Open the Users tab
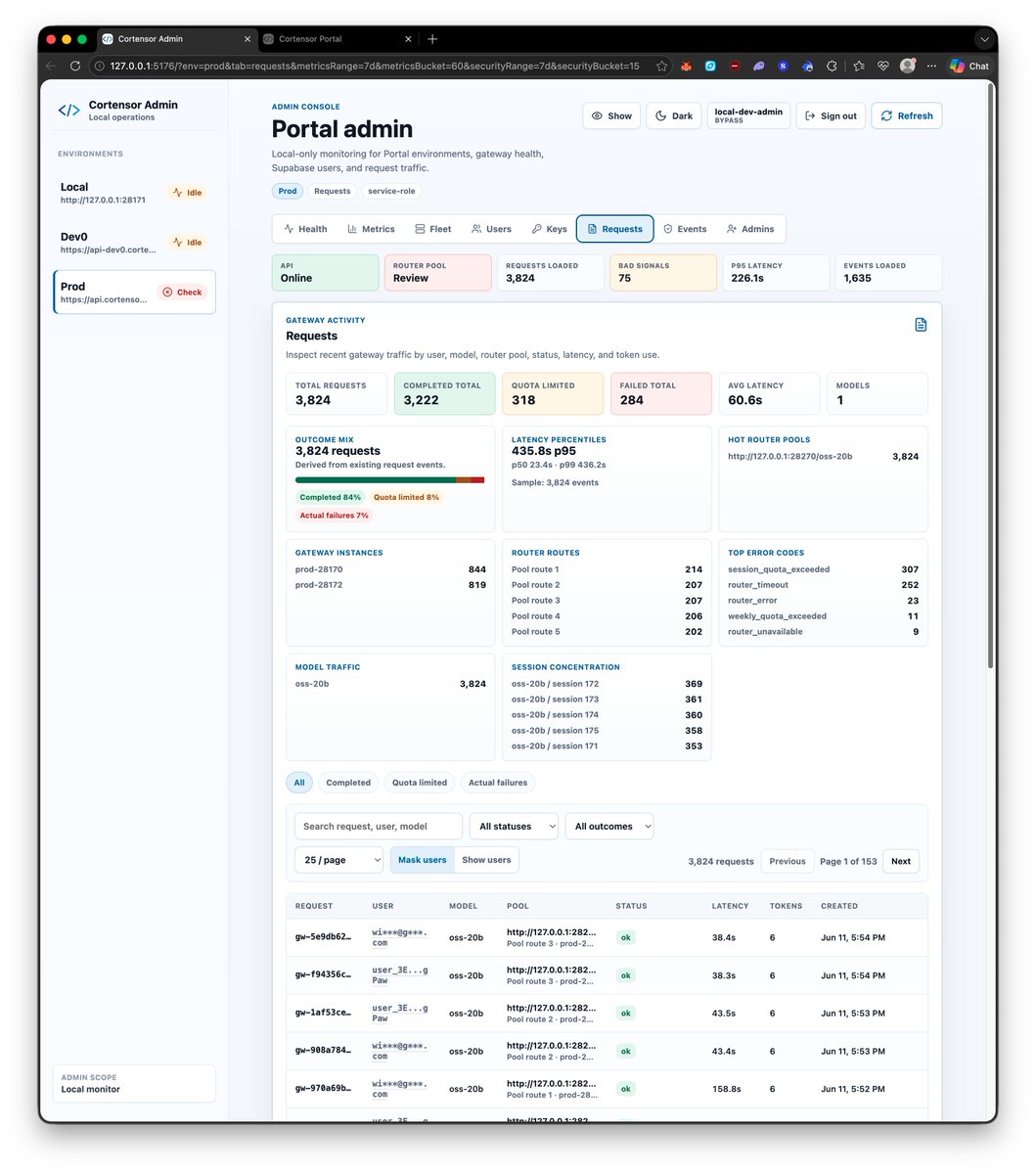 pyautogui.click(x=491, y=229)
